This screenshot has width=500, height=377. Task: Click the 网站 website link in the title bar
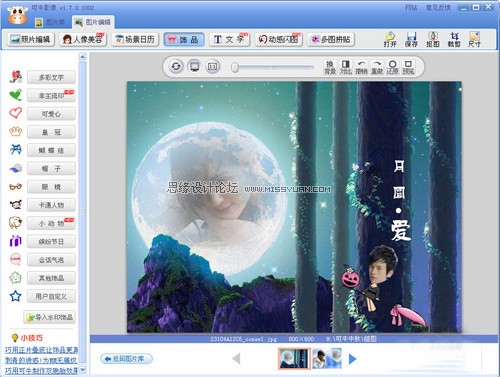(411, 7)
